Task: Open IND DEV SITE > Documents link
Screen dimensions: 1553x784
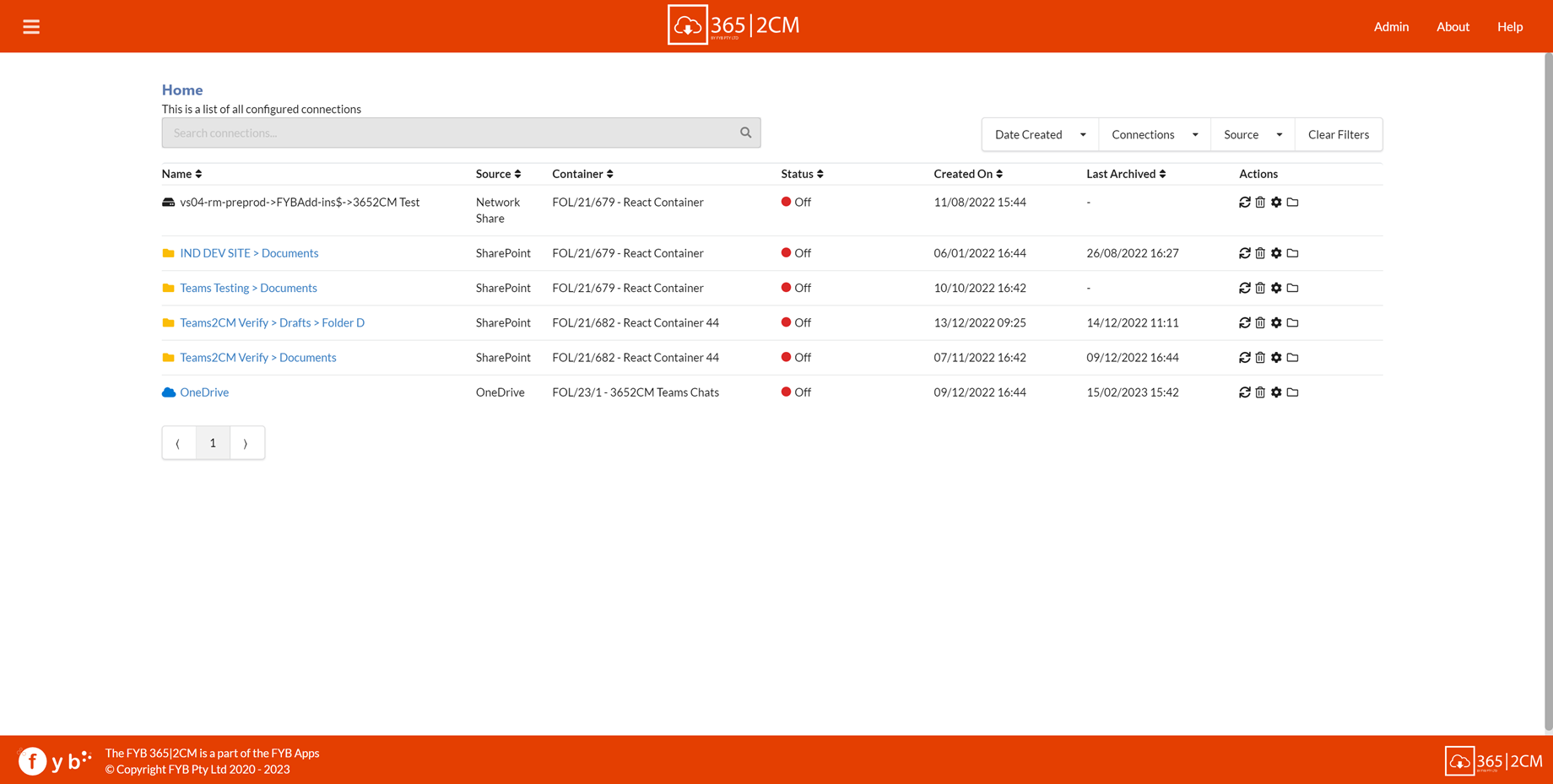Action: (x=249, y=253)
